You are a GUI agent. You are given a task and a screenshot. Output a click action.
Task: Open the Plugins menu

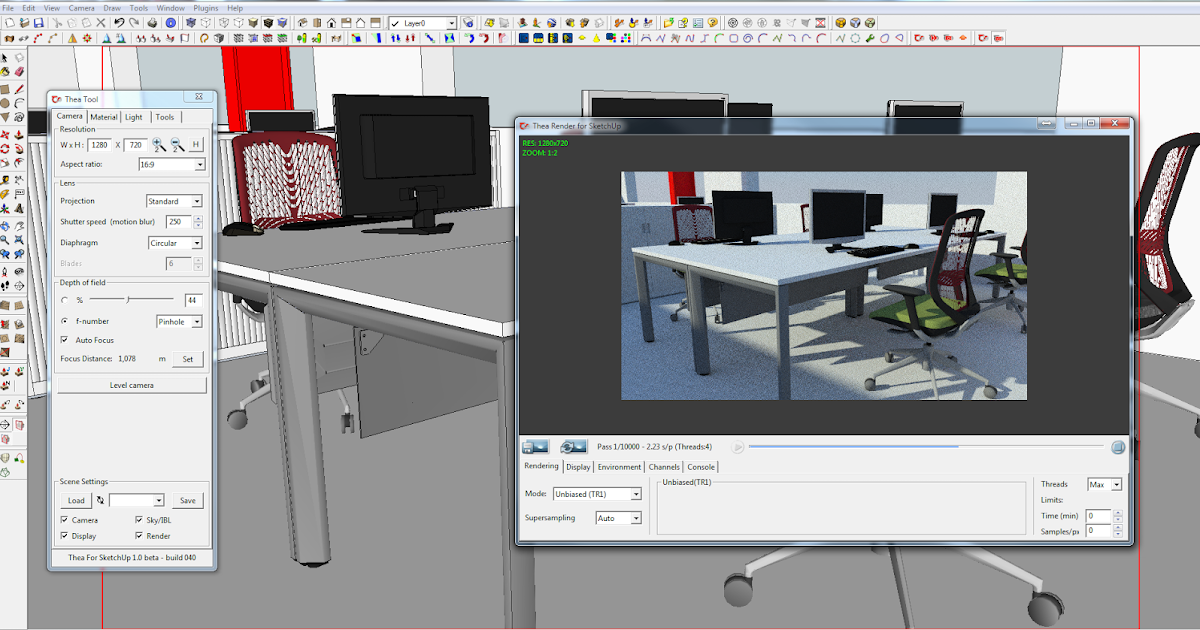coord(206,8)
